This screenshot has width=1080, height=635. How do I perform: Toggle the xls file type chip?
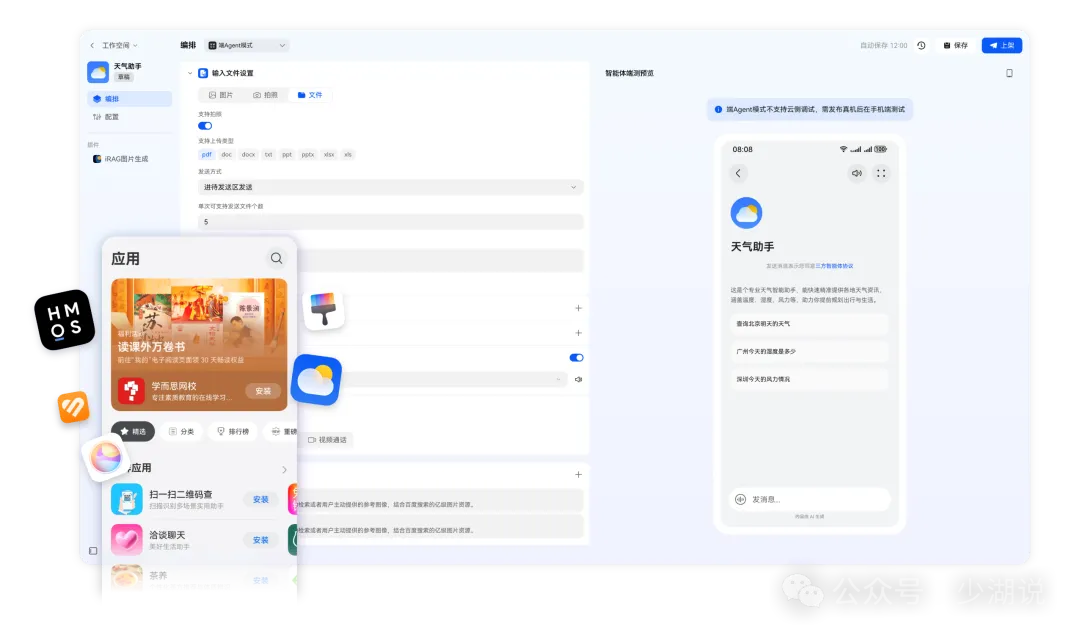point(348,155)
